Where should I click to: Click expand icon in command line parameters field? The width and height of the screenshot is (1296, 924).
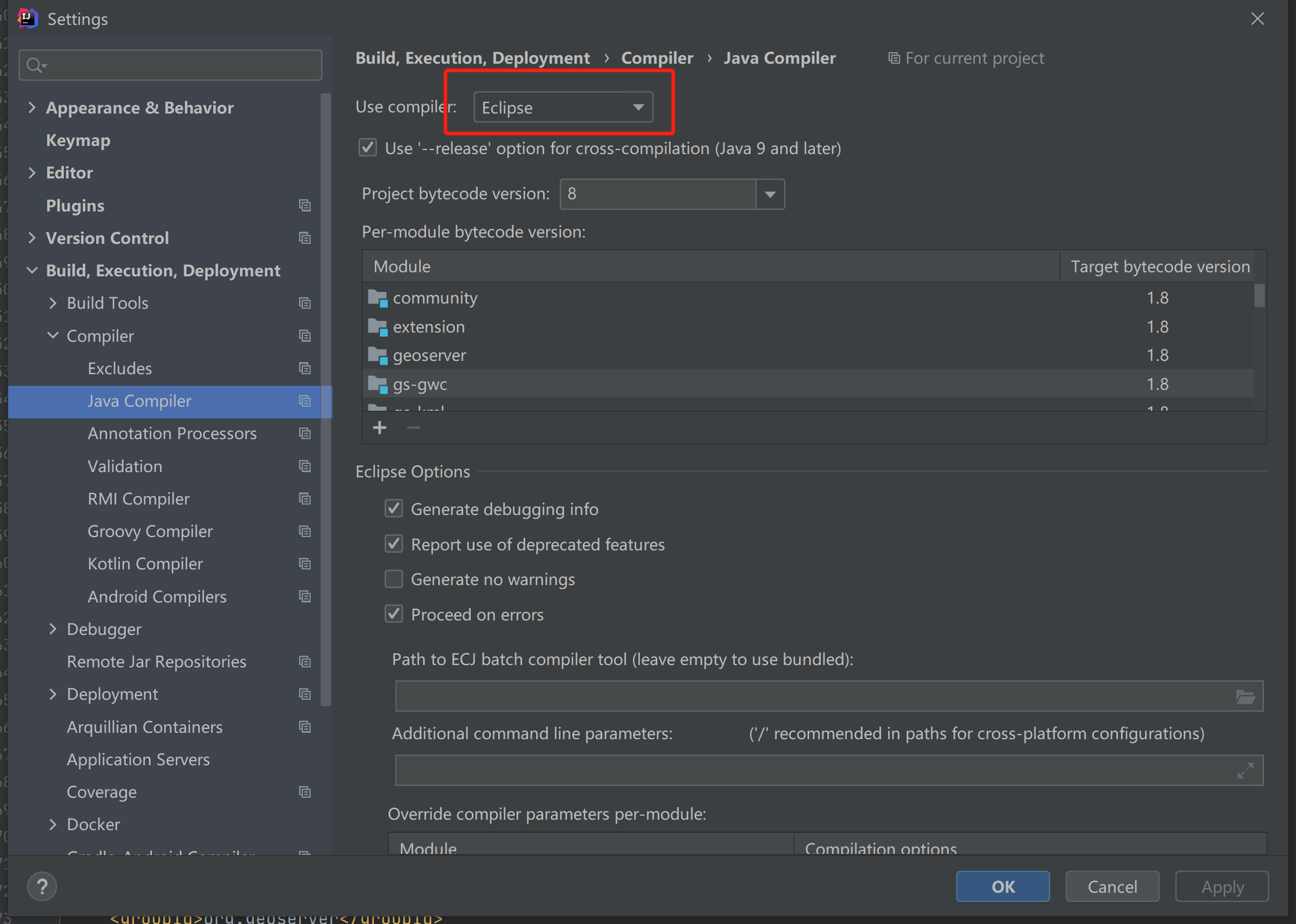coord(1245,770)
